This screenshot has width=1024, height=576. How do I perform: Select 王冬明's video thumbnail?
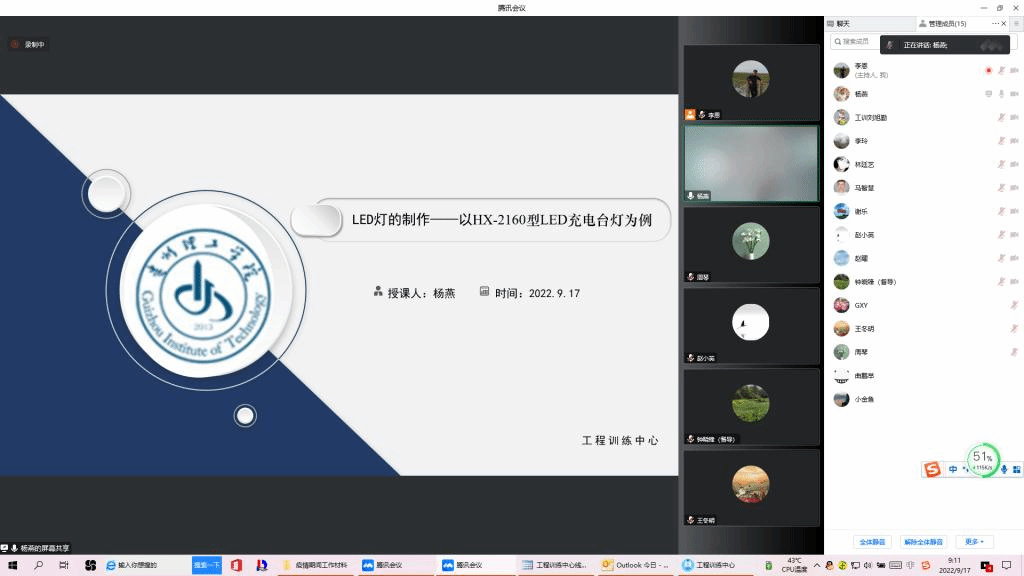[751, 489]
